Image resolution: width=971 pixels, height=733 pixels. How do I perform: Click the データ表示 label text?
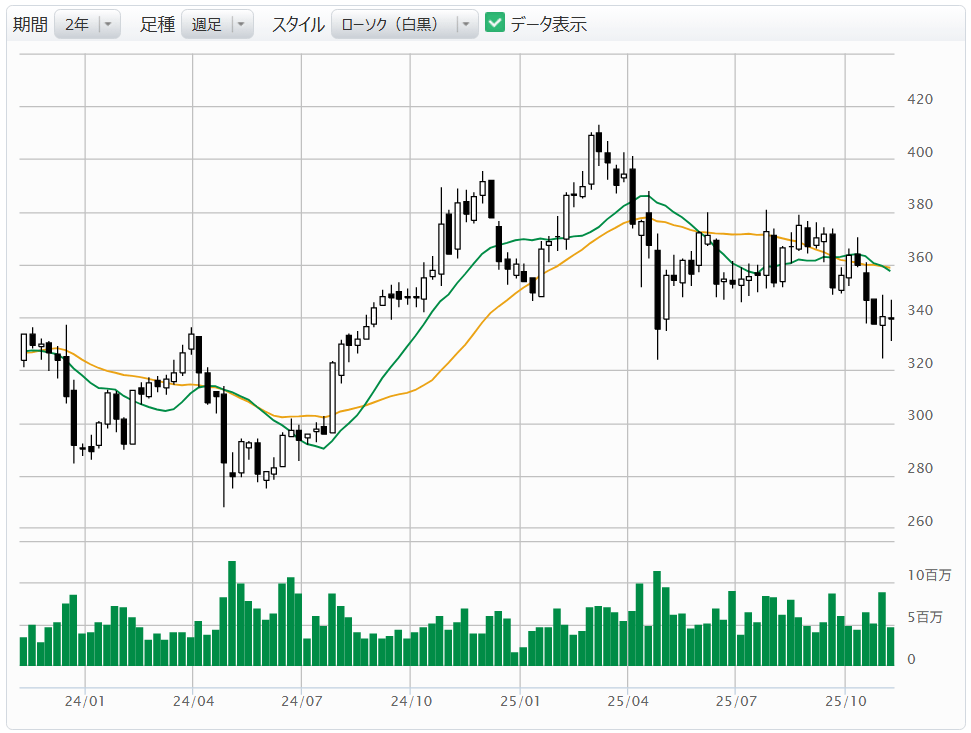pos(548,25)
